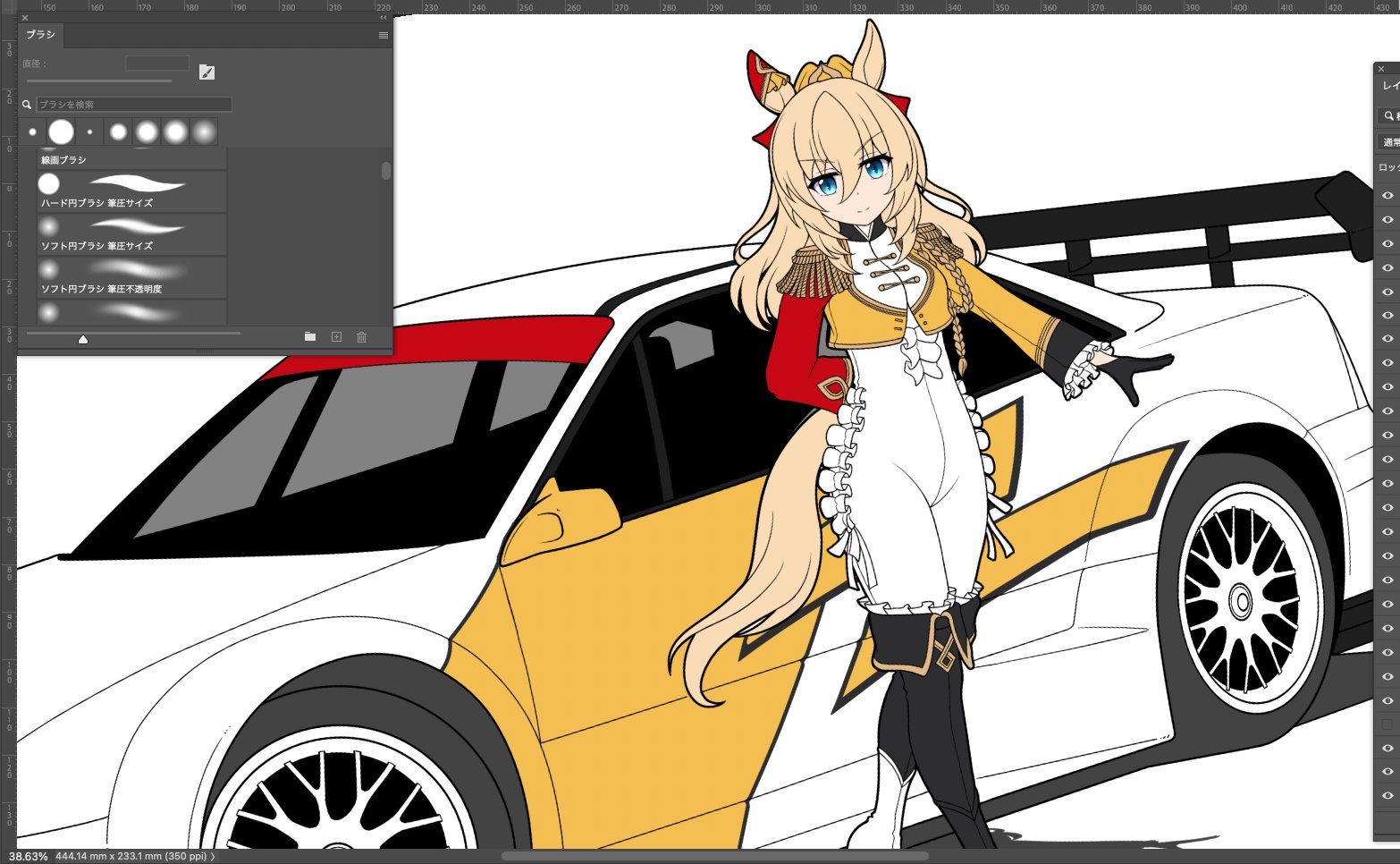Pick the fully faded soft recent brush
Image resolution: width=1400 pixels, height=864 pixels.
tap(204, 131)
